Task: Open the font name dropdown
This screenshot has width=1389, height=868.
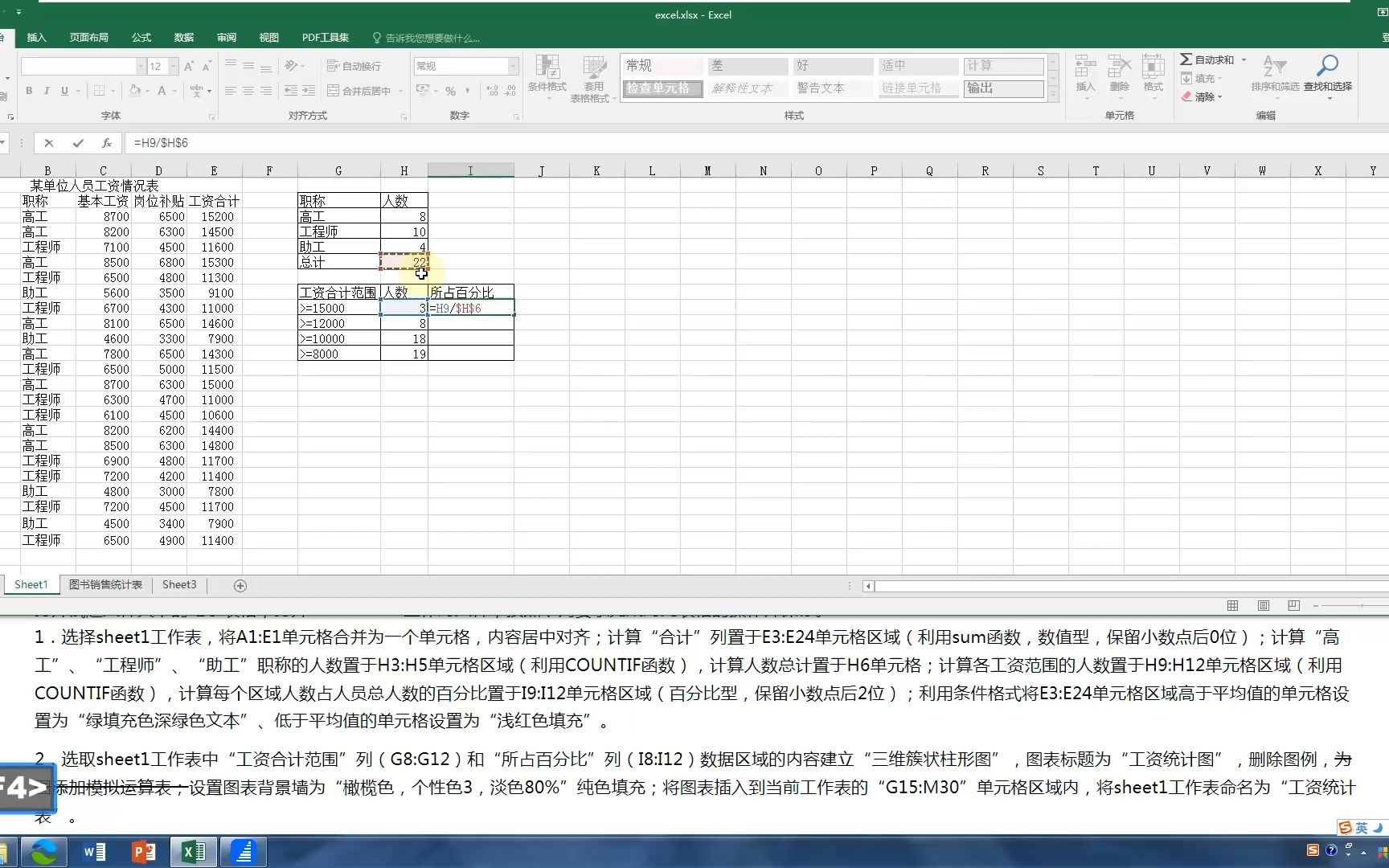Action: click(141, 66)
